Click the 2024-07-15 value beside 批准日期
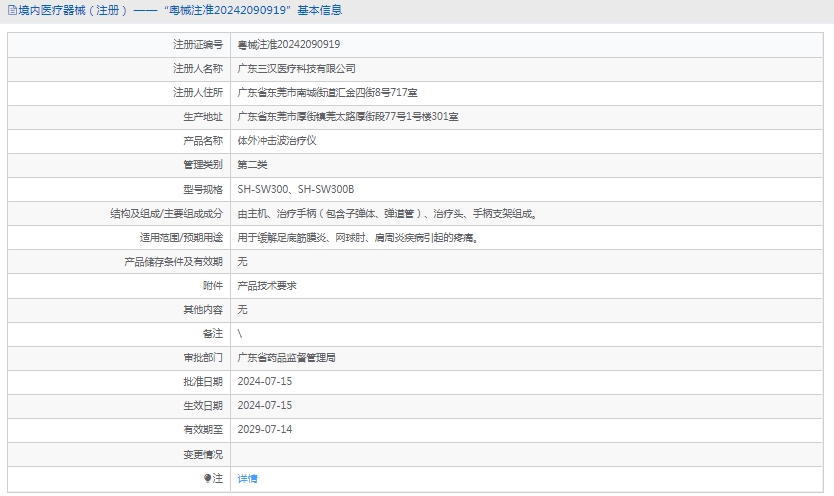The width and height of the screenshot is (834, 496). pos(265,381)
